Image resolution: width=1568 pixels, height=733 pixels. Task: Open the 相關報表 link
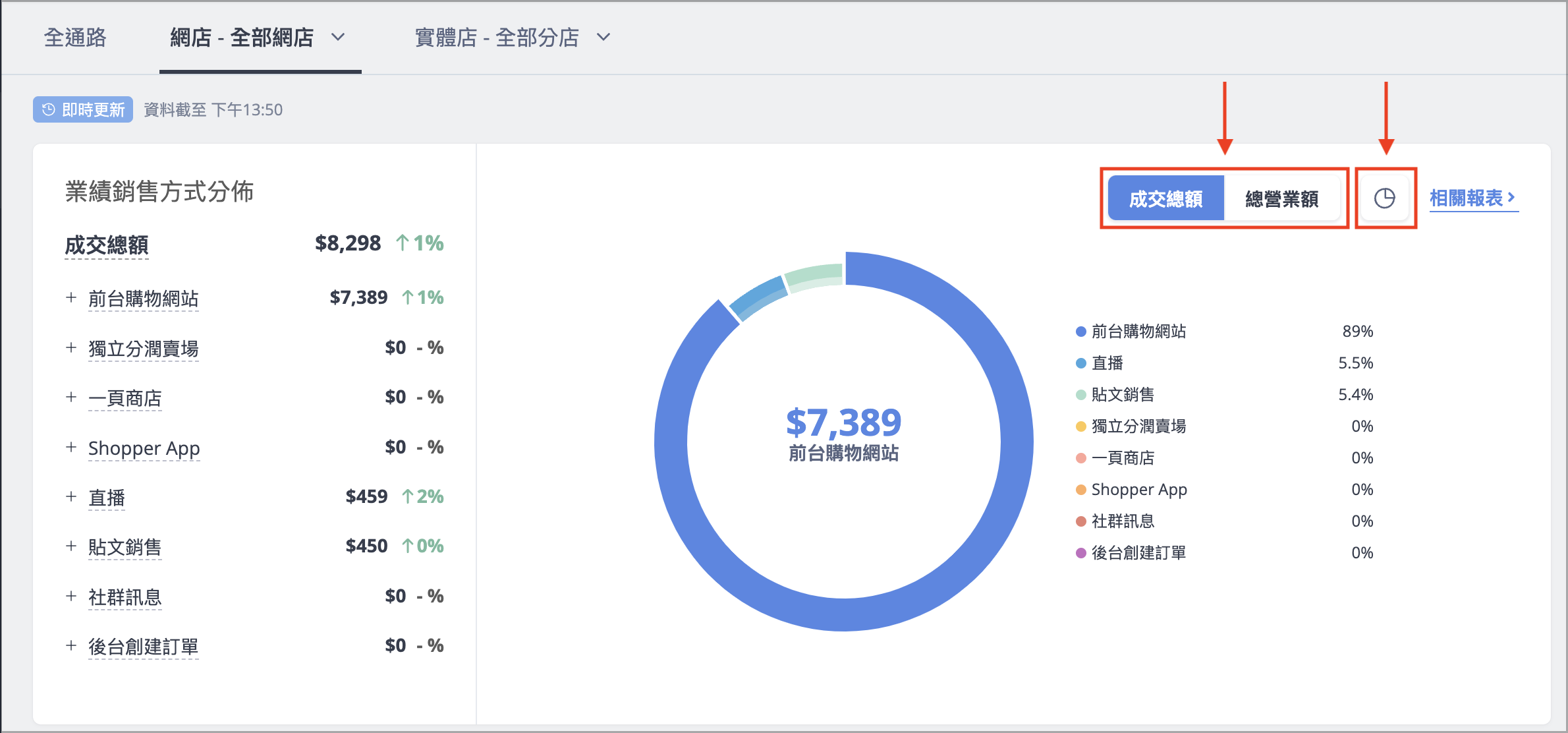1473,198
